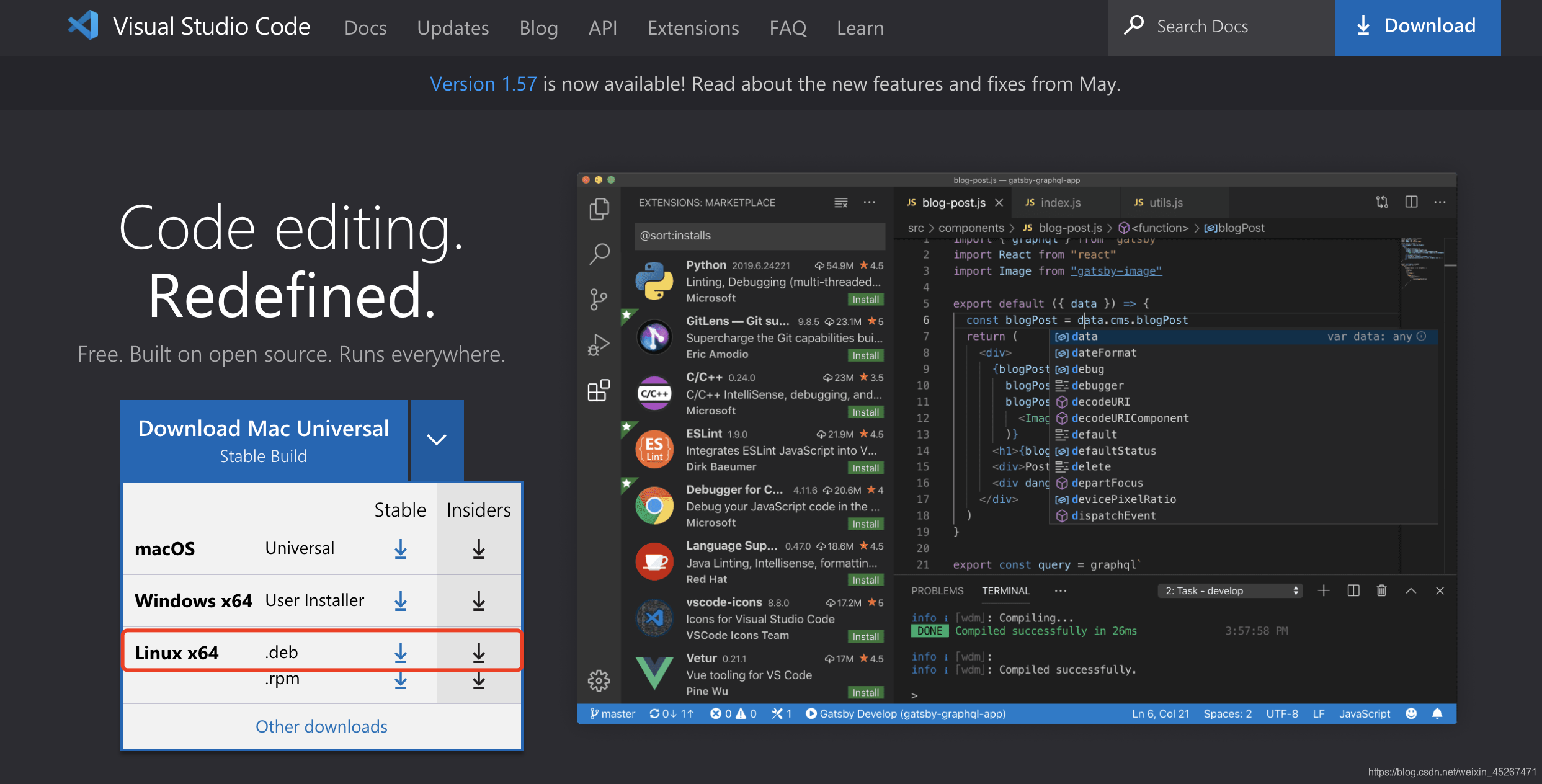Click the blue Download button in header
The height and width of the screenshot is (784, 1542).
[x=1417, y=27]
